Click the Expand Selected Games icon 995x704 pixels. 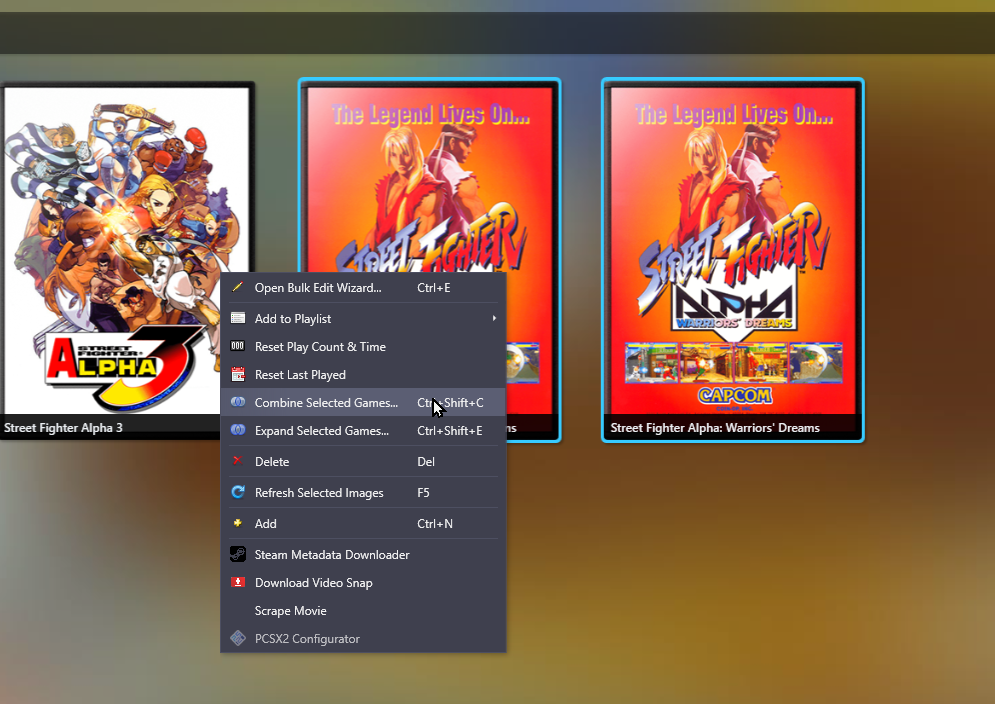point(237,430)
